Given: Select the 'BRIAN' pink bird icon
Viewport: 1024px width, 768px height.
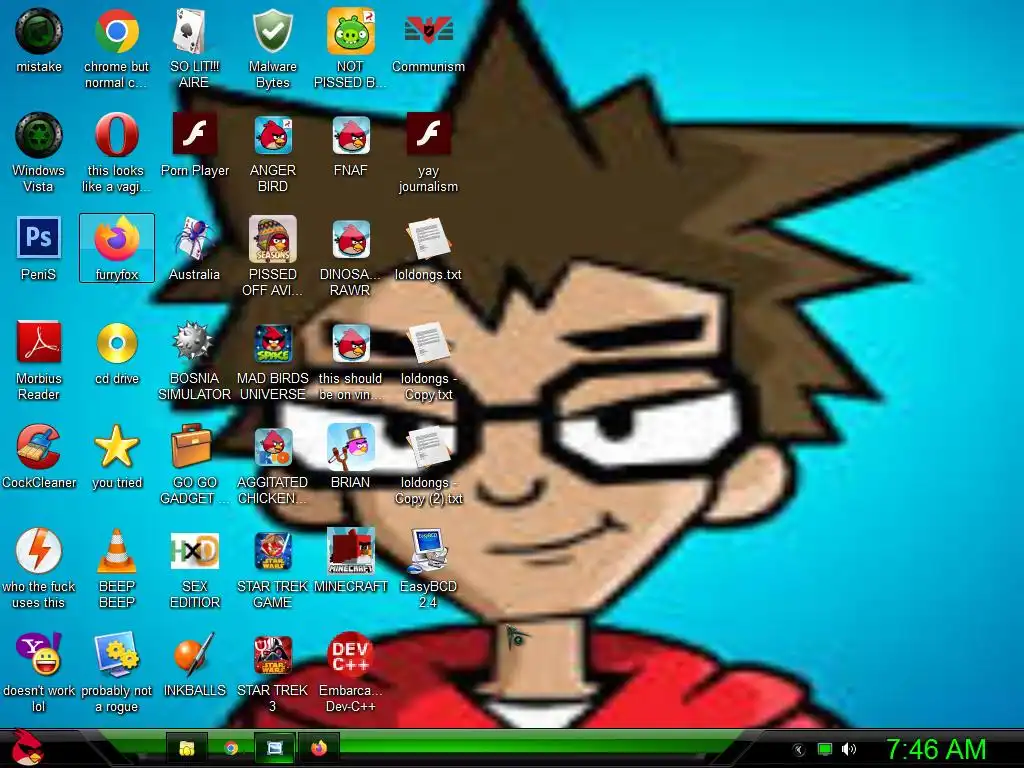Looking at the screenshot, I should pos(351,447).
